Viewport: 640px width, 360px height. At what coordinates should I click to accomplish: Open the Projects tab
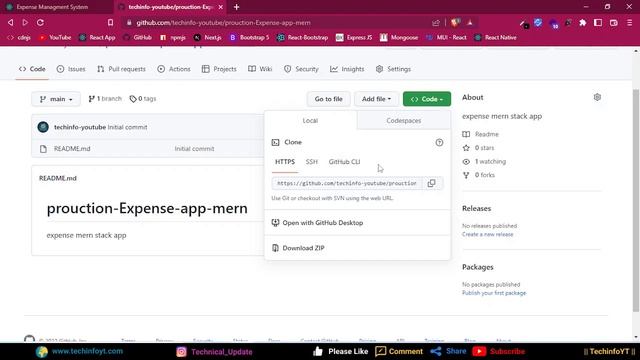tap(219, 69)
